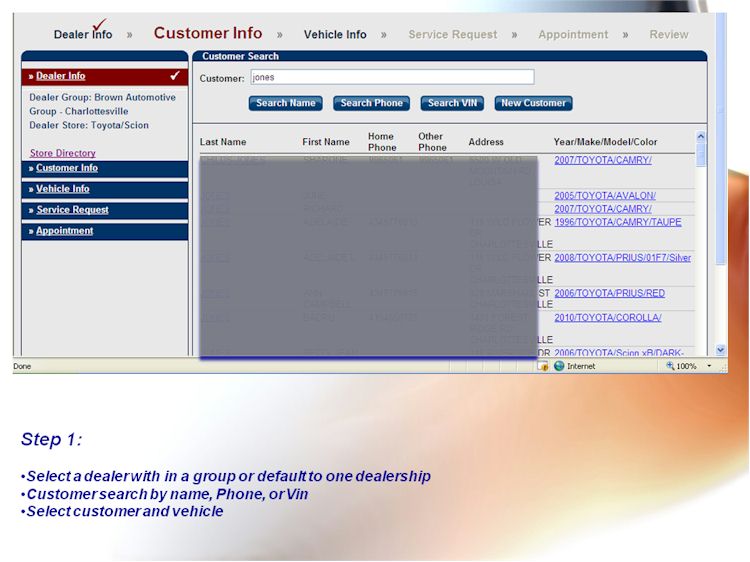
Task: Click the Dealer Info sidebar link
Action: (x=60, y=76)
